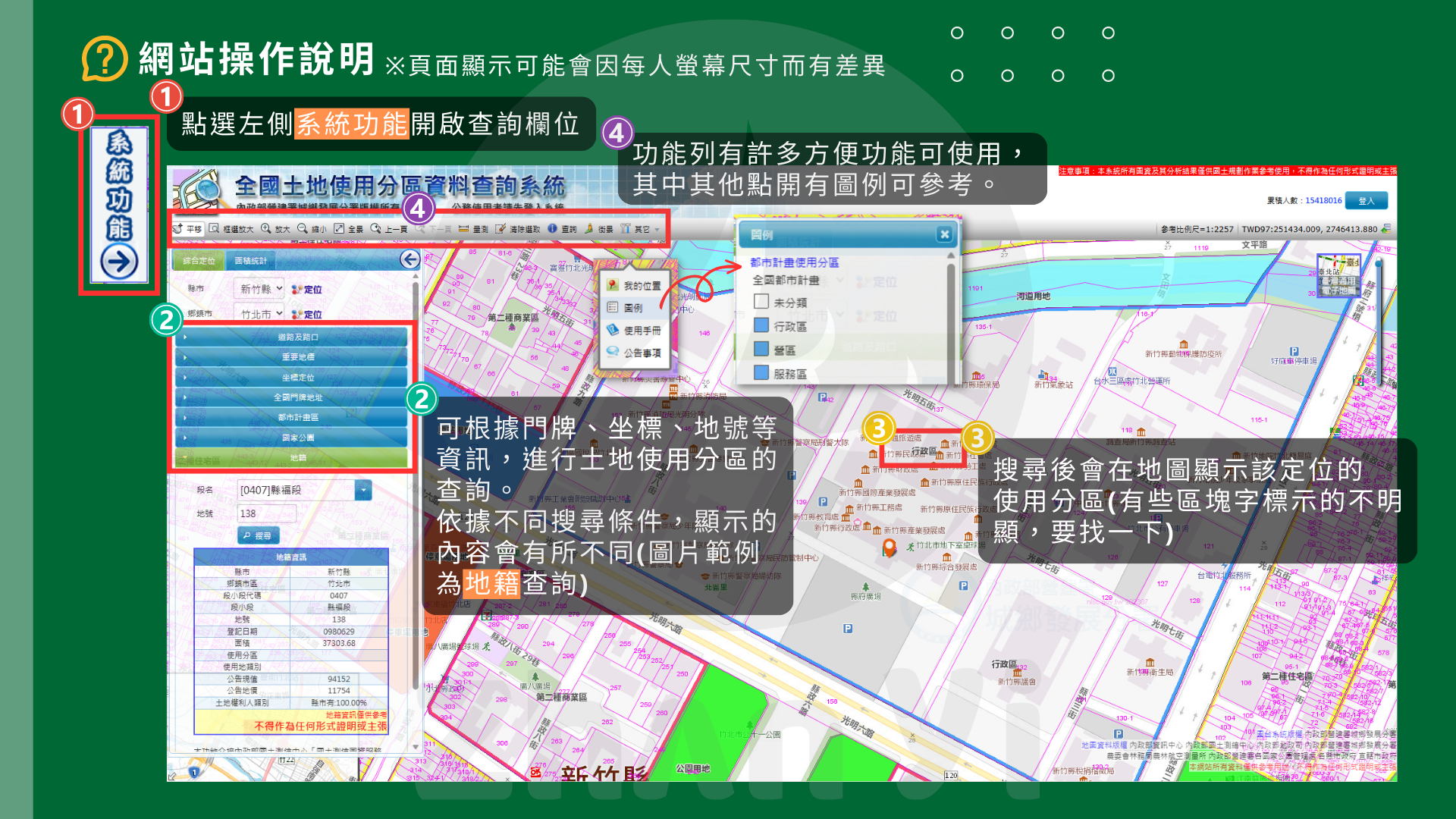The image size is (1456, 819).
Task: Expand the 都市計畫區 section
Action: coord(291,417)
